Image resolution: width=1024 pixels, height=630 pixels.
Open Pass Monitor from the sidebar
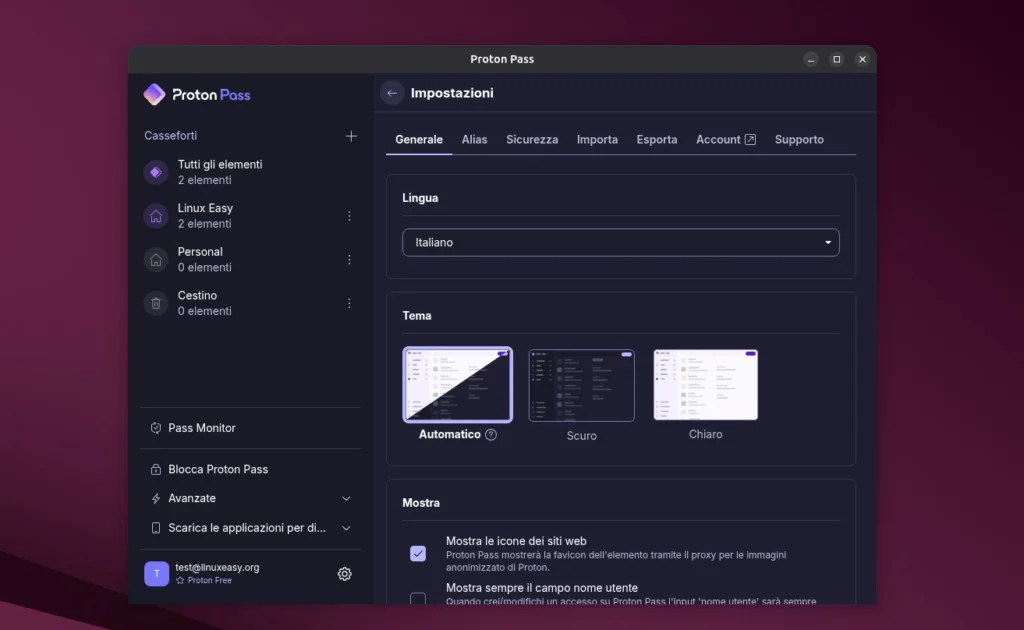201,428
